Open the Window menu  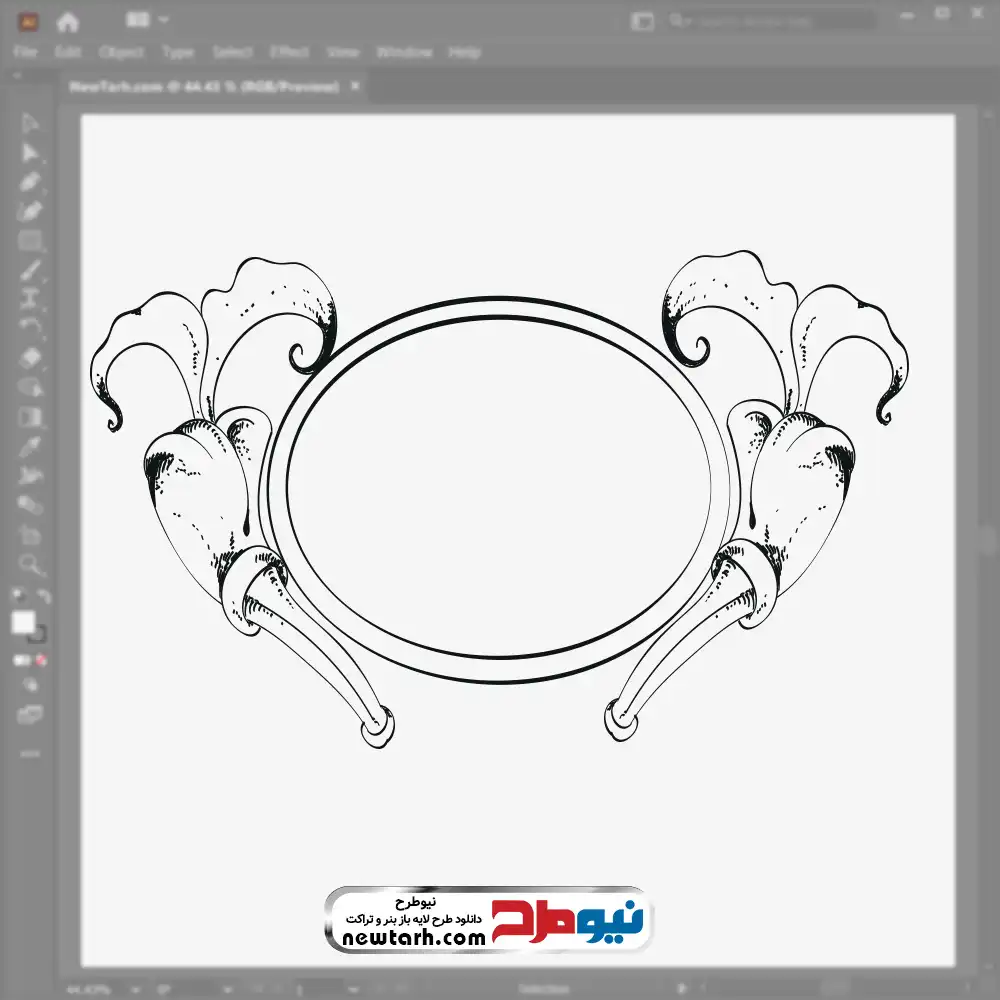coord(404,52)
